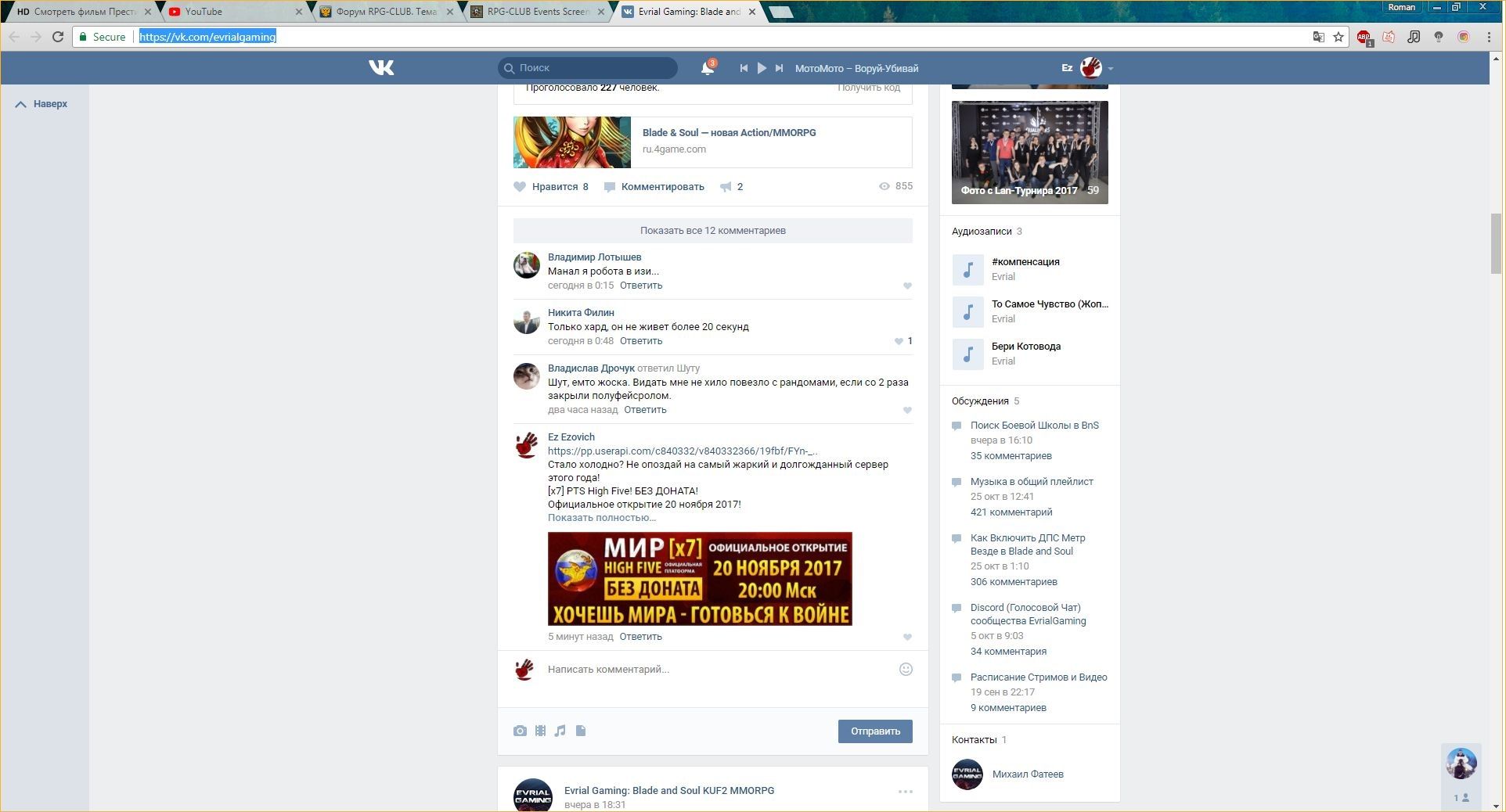Attach a video with film icon
This screenshot has height=812, width=1506.
(540, 731)
